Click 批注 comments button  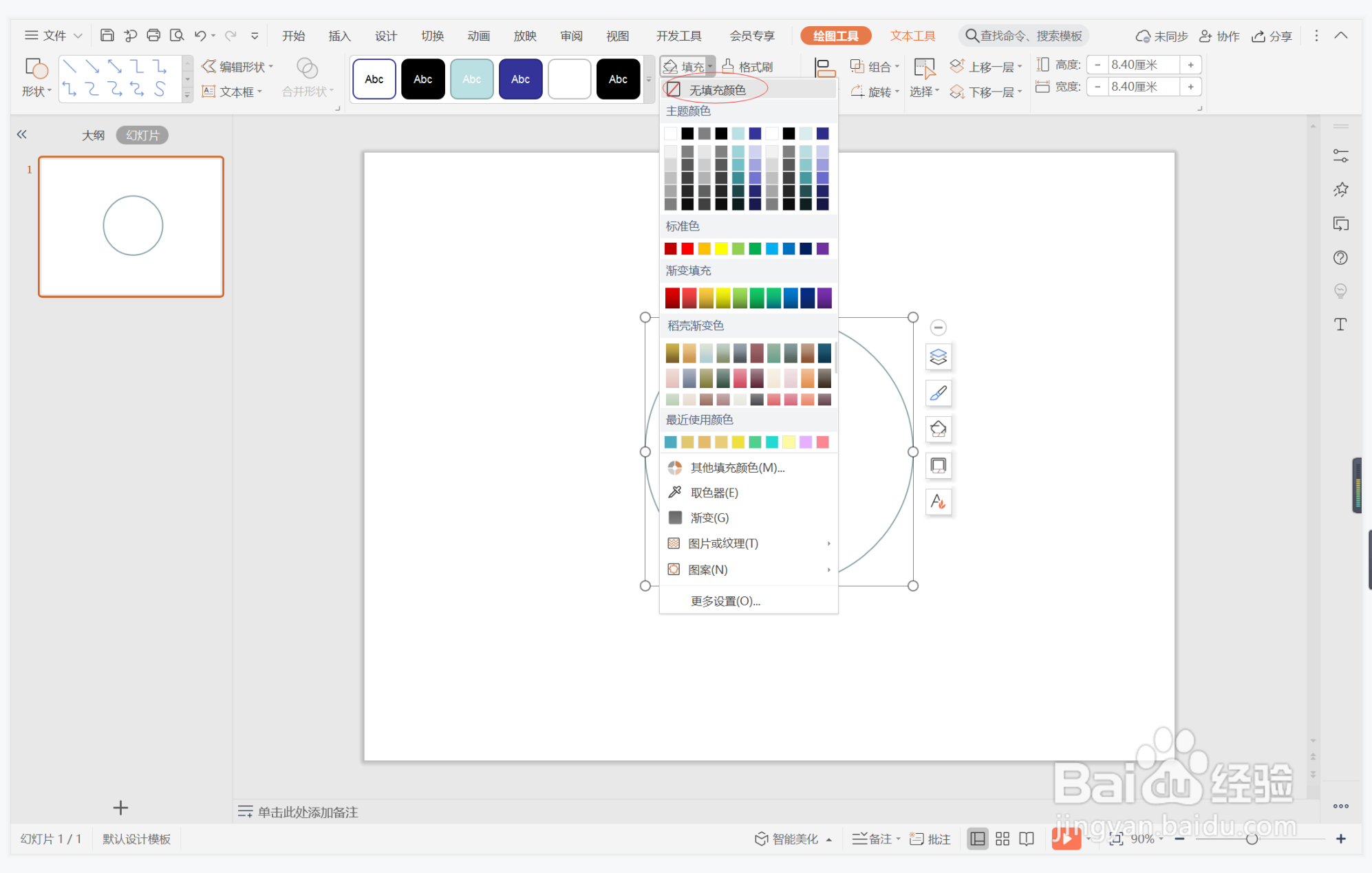coord(930,839)
